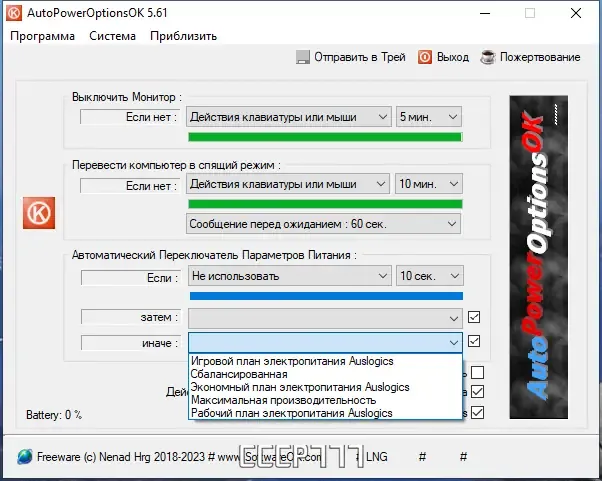Click the green monitor-off progress bar
Screen dimensions: 602x481
point(325,137)
